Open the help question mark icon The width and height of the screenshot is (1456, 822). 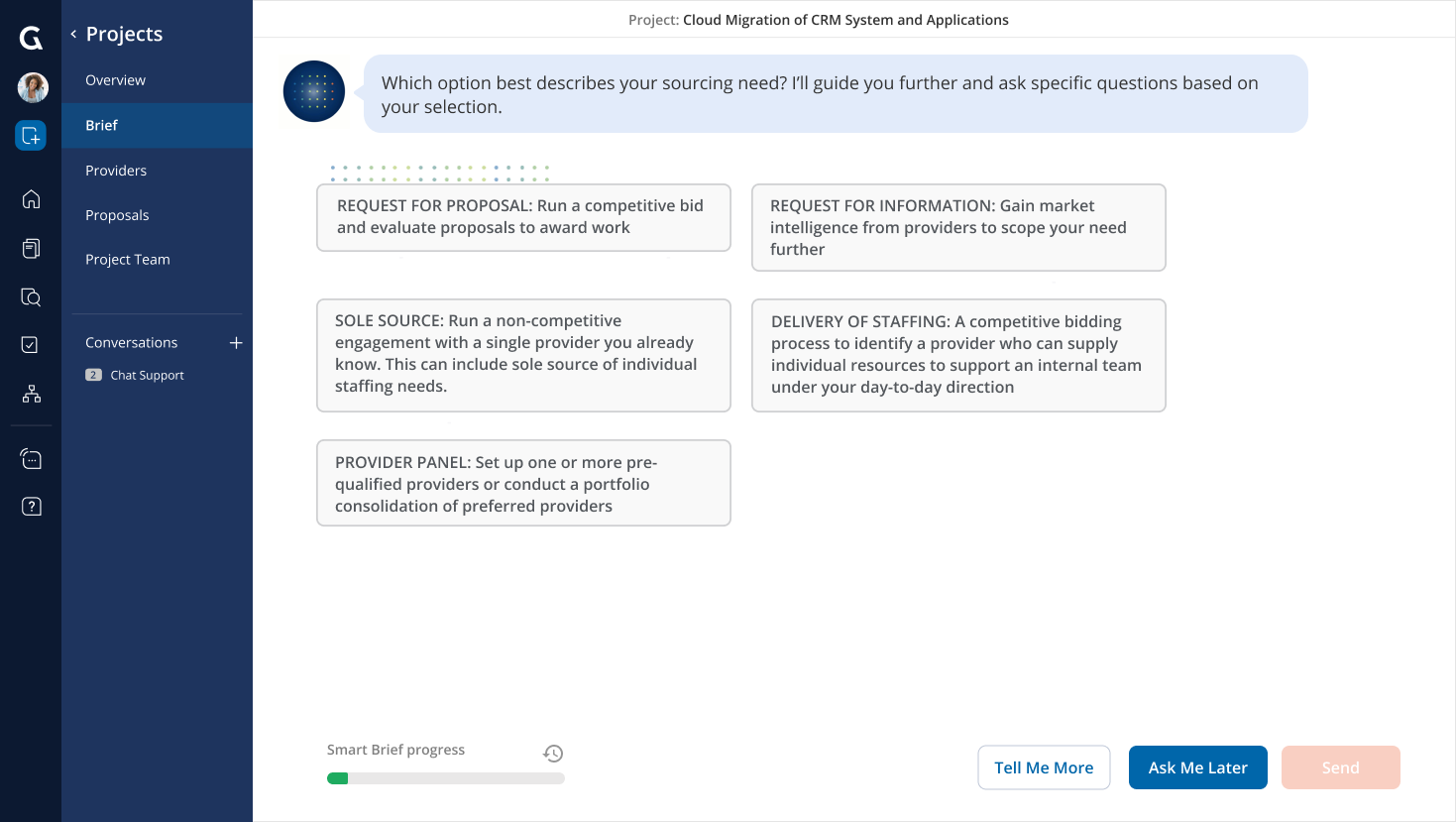click(x=30, y=506)
